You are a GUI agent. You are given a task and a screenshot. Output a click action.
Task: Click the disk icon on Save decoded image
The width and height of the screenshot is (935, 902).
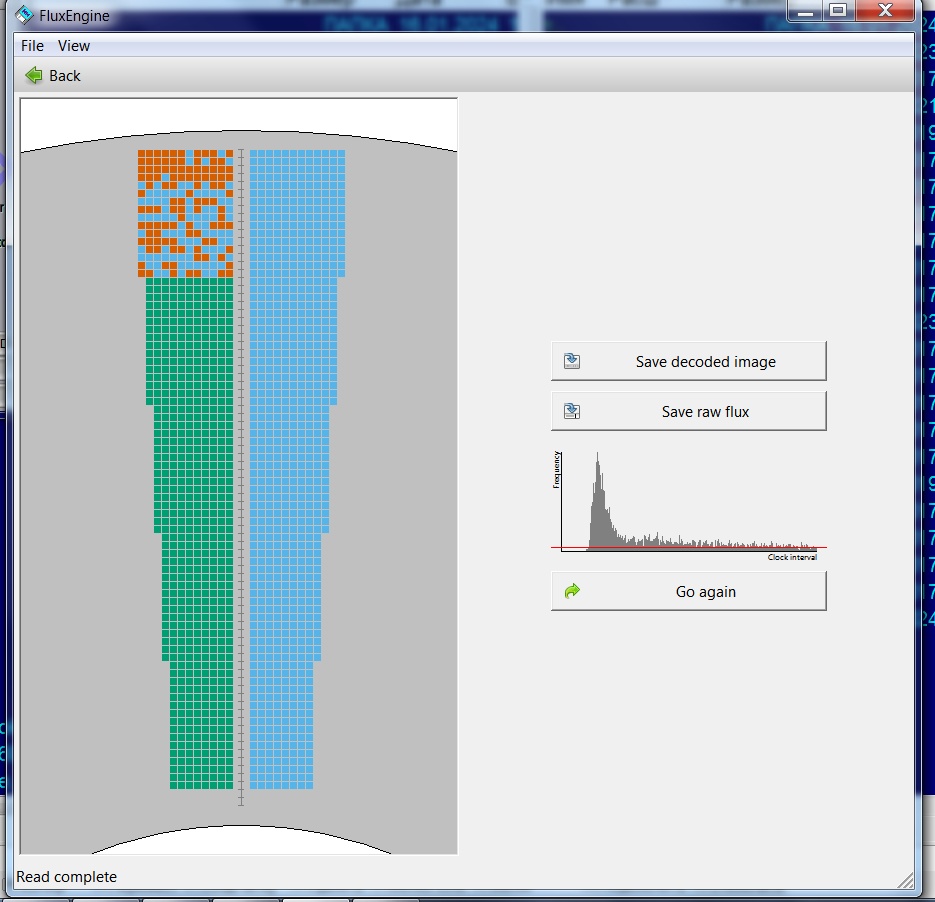[572, 361]
